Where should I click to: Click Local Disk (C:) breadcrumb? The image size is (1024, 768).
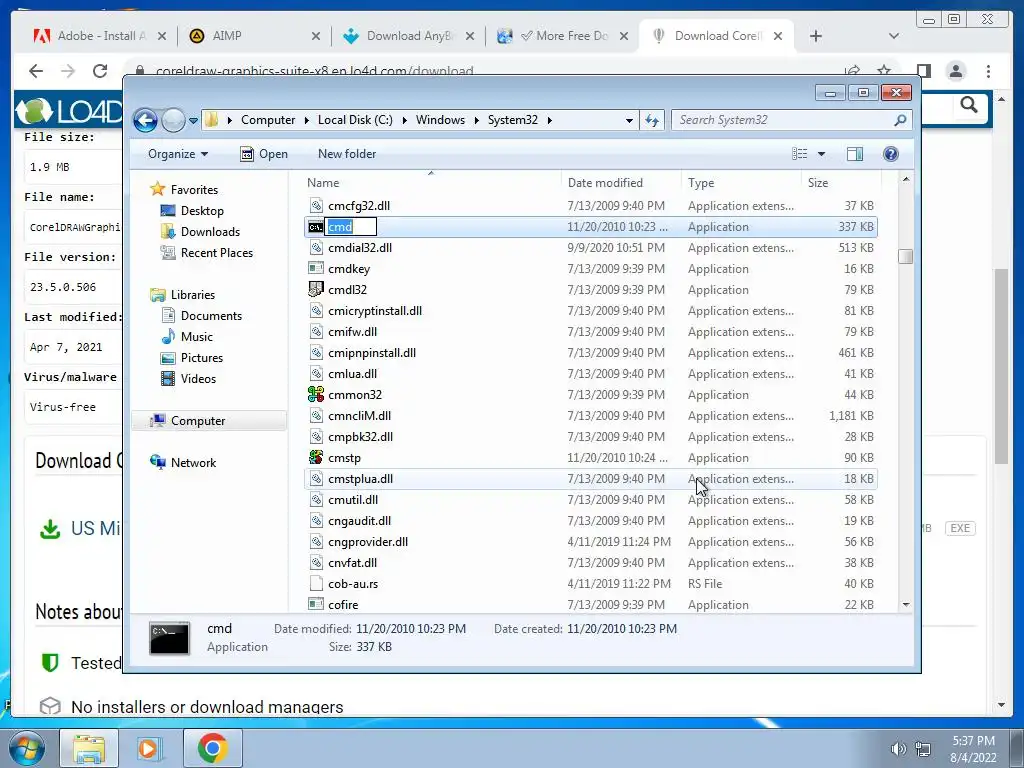(355, 120)
